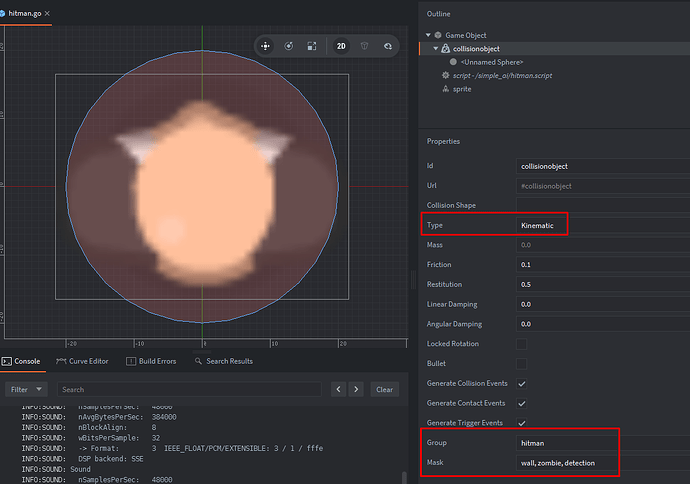The image size is (690, 484).
Task: Edit the Linear Damping value
Action: click(x=603, y=304)
